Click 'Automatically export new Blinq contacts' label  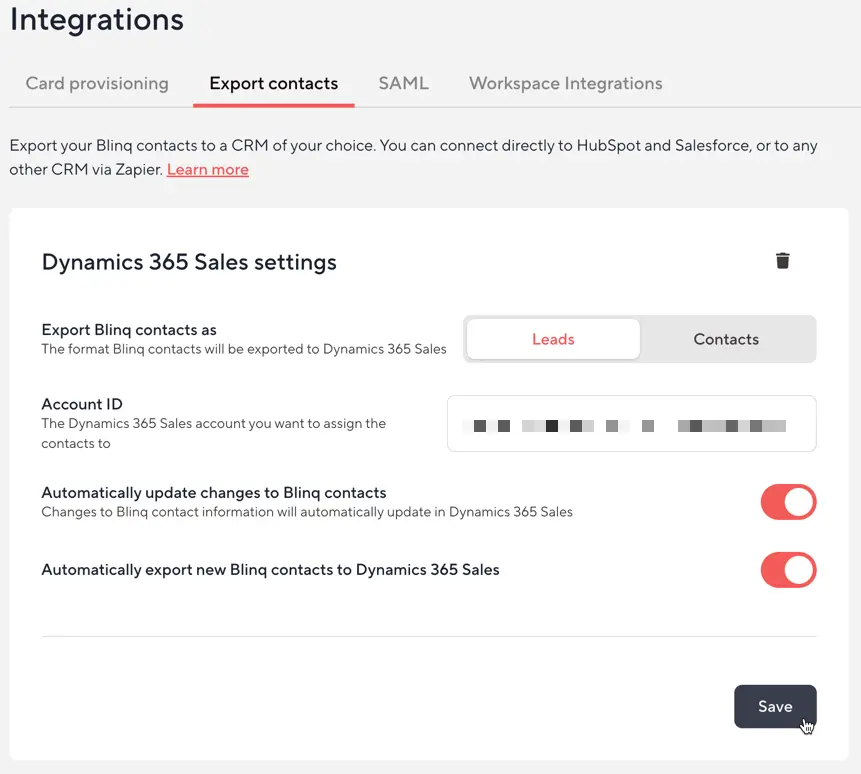[x=271, y=570]
